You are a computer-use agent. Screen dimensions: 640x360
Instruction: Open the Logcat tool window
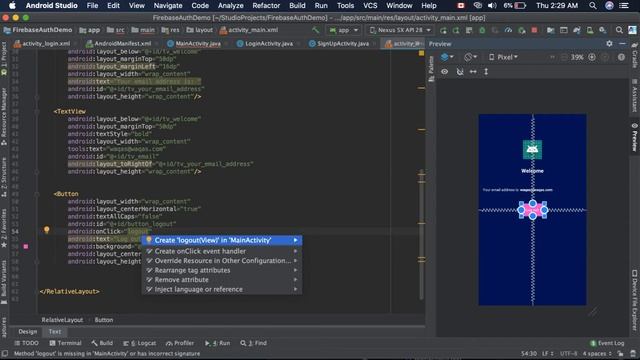(x=140, y=343)
